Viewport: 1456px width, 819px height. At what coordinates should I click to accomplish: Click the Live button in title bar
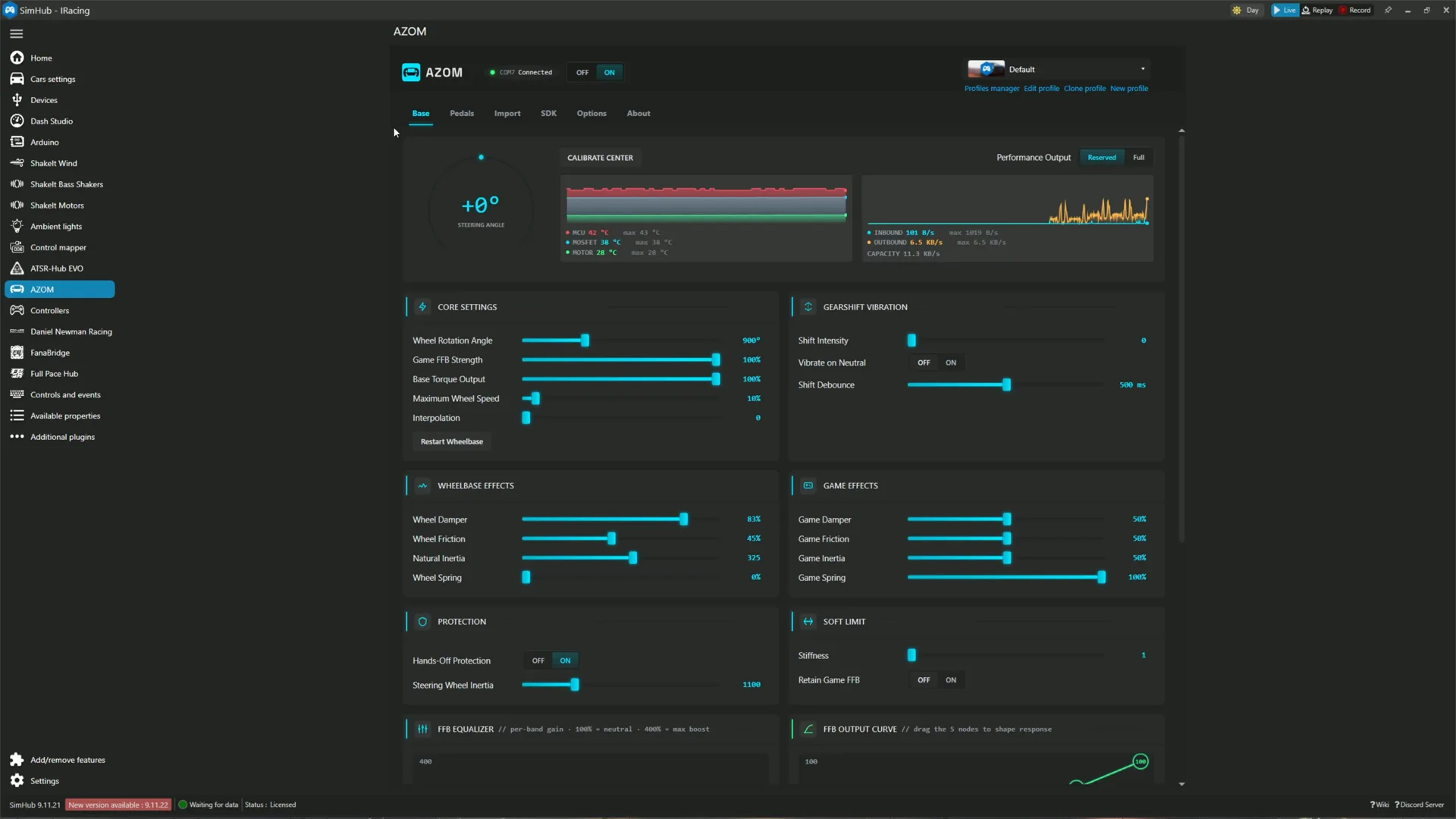pyautogui.click(x=1285, y=10)
